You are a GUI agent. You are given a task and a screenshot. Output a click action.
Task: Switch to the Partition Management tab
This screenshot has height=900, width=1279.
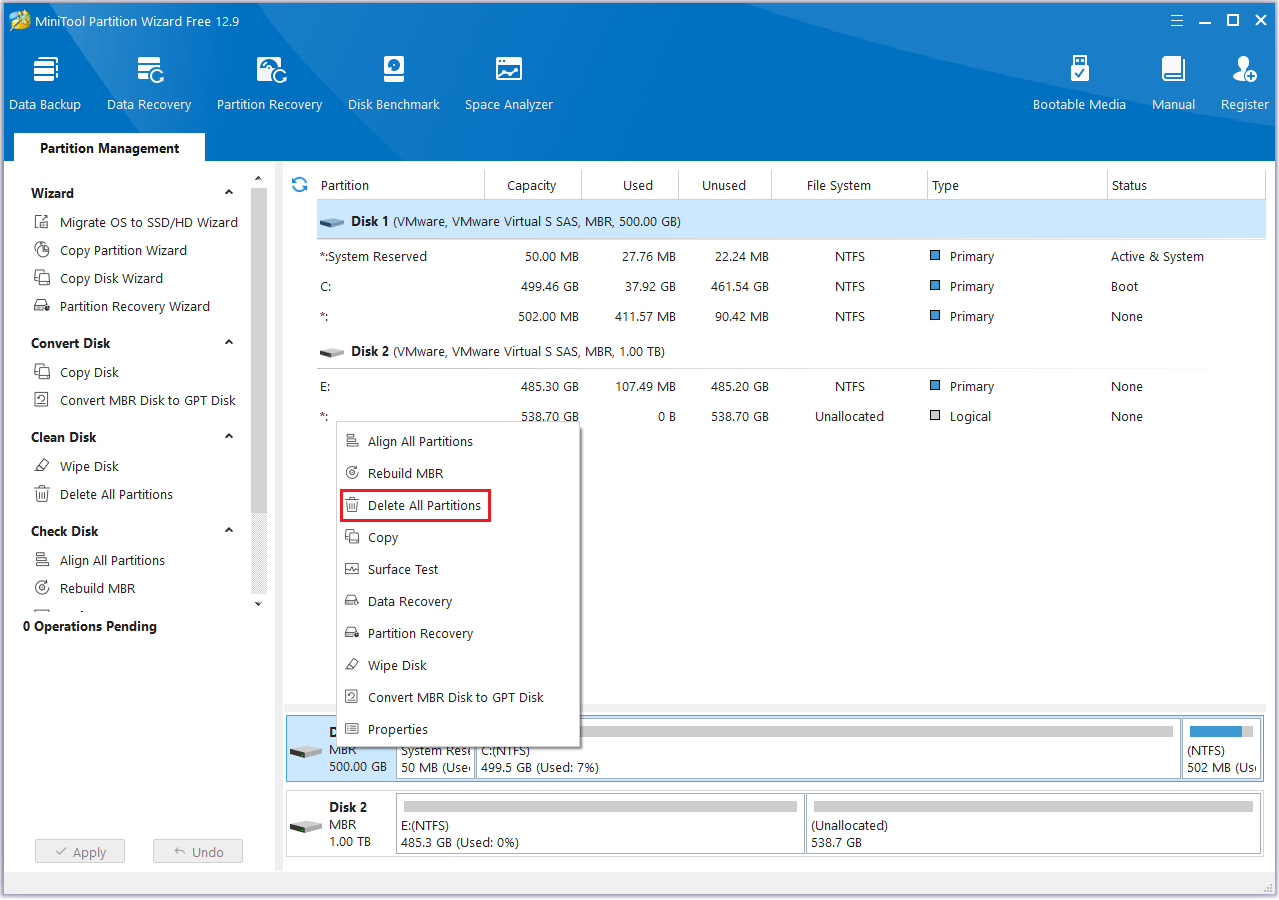pos(109,148)
